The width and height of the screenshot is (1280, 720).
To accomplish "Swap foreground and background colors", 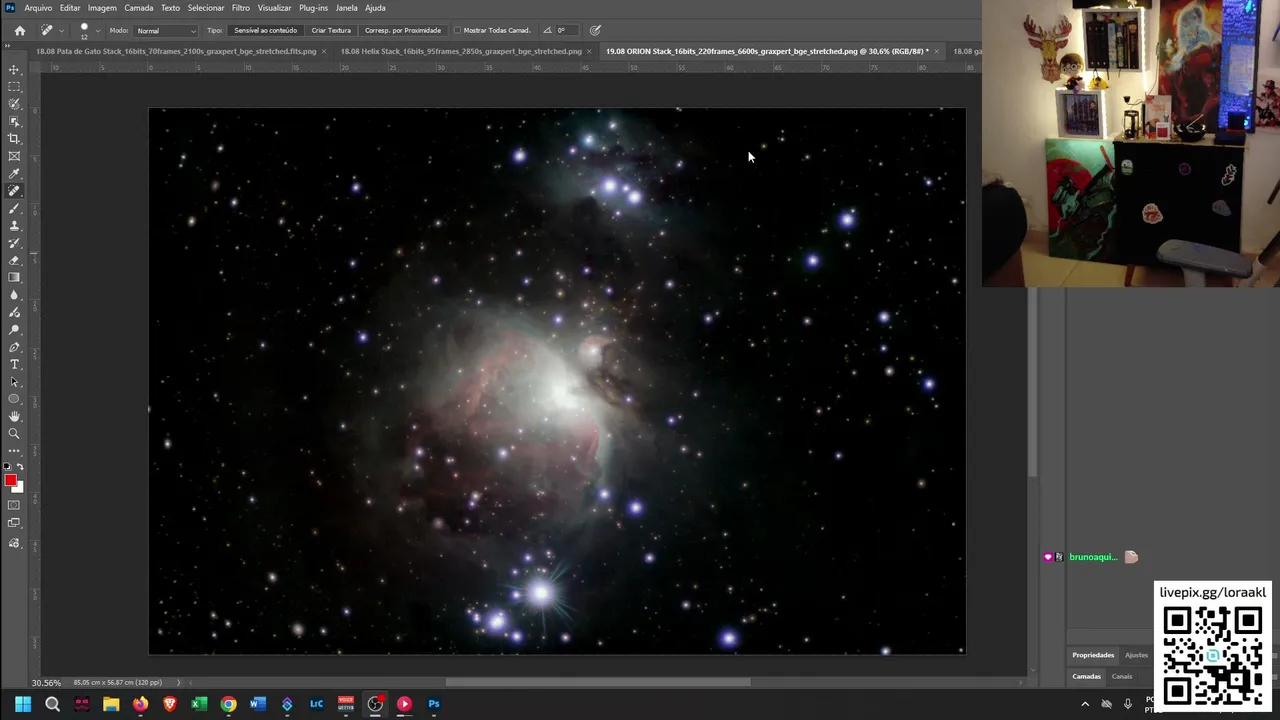I will [20, 467].
